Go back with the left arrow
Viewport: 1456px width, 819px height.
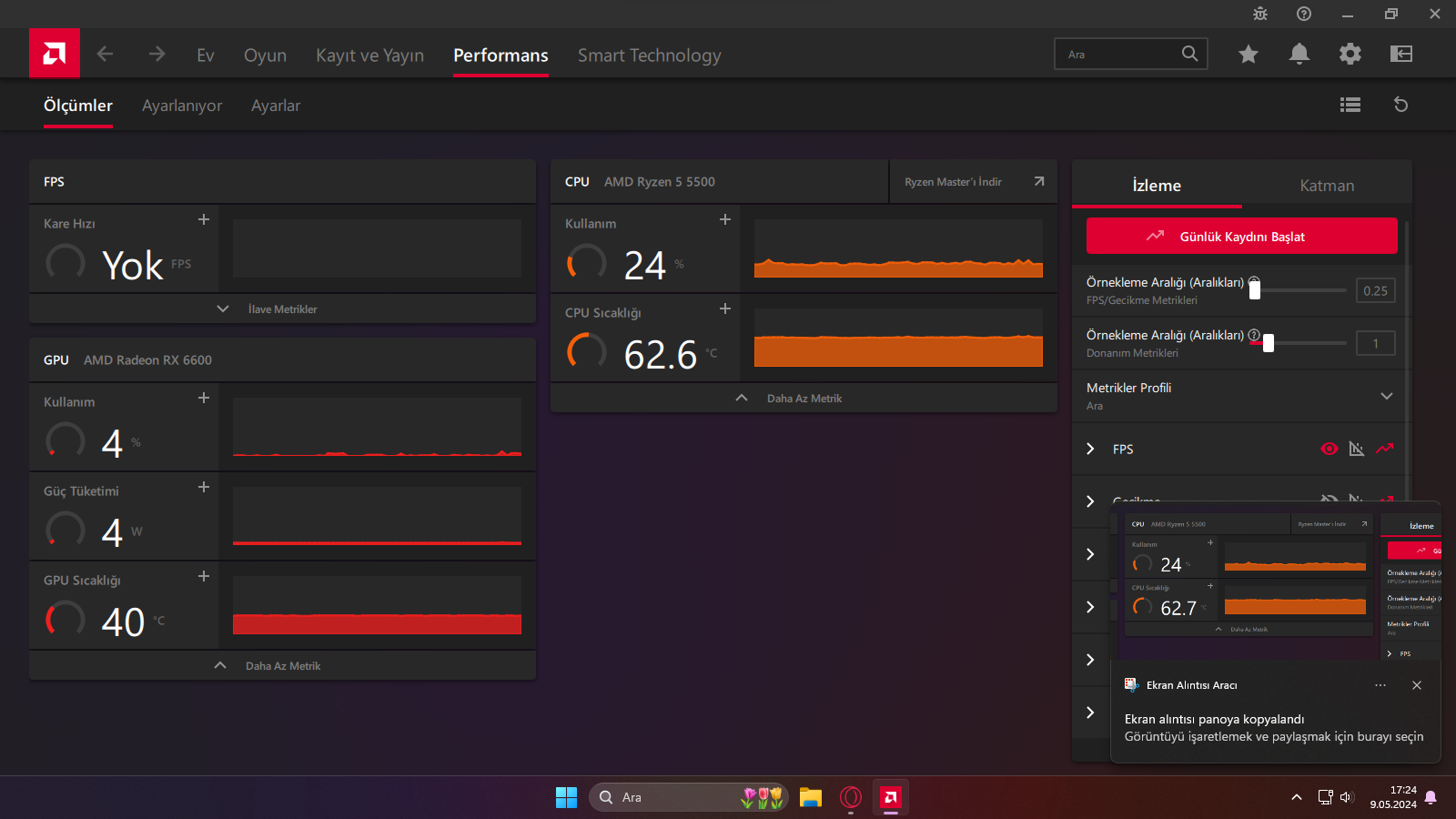click(x=105, y=55)
